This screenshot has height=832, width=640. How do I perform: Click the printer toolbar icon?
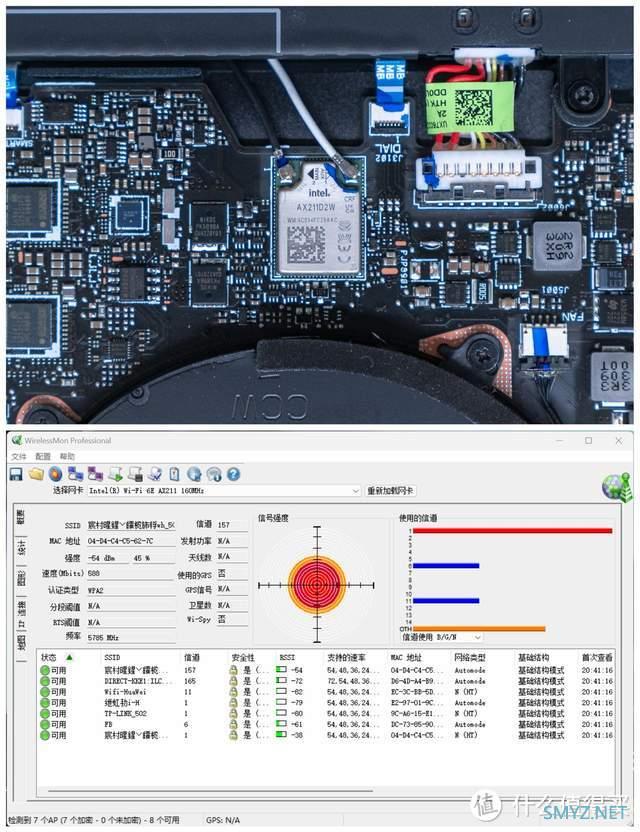click(154, 474)
